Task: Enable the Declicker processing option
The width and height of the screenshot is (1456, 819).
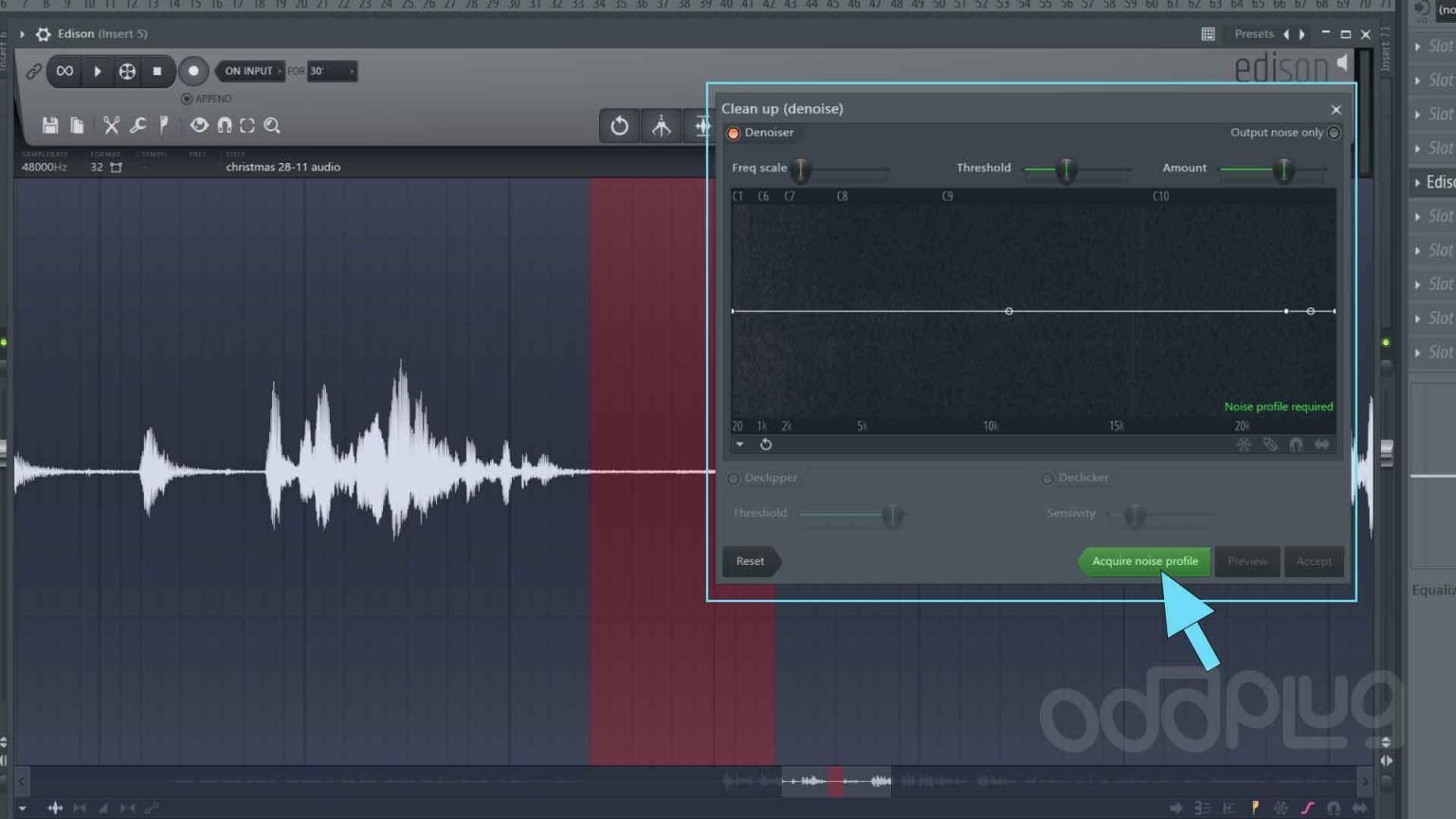Action: click(x=1047, y=479)
